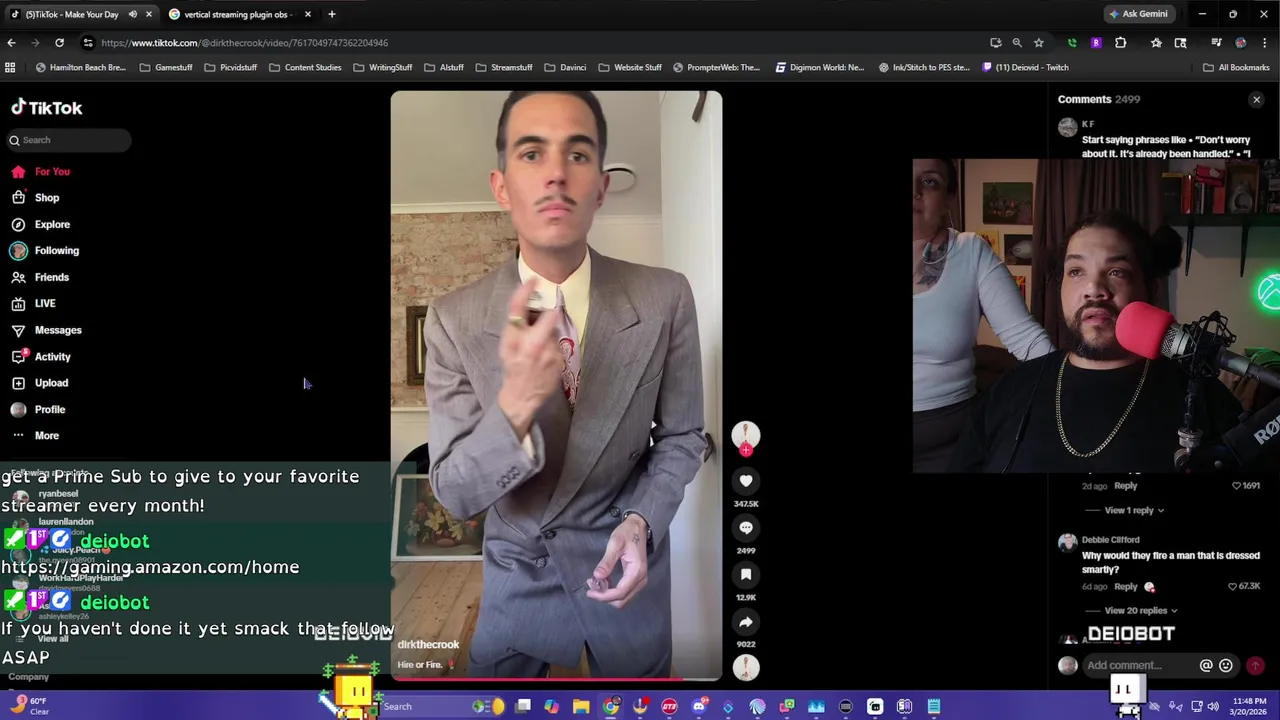Go back in browser history
1280x720 pixels.
pyautogui.click(x=11, y=43)
